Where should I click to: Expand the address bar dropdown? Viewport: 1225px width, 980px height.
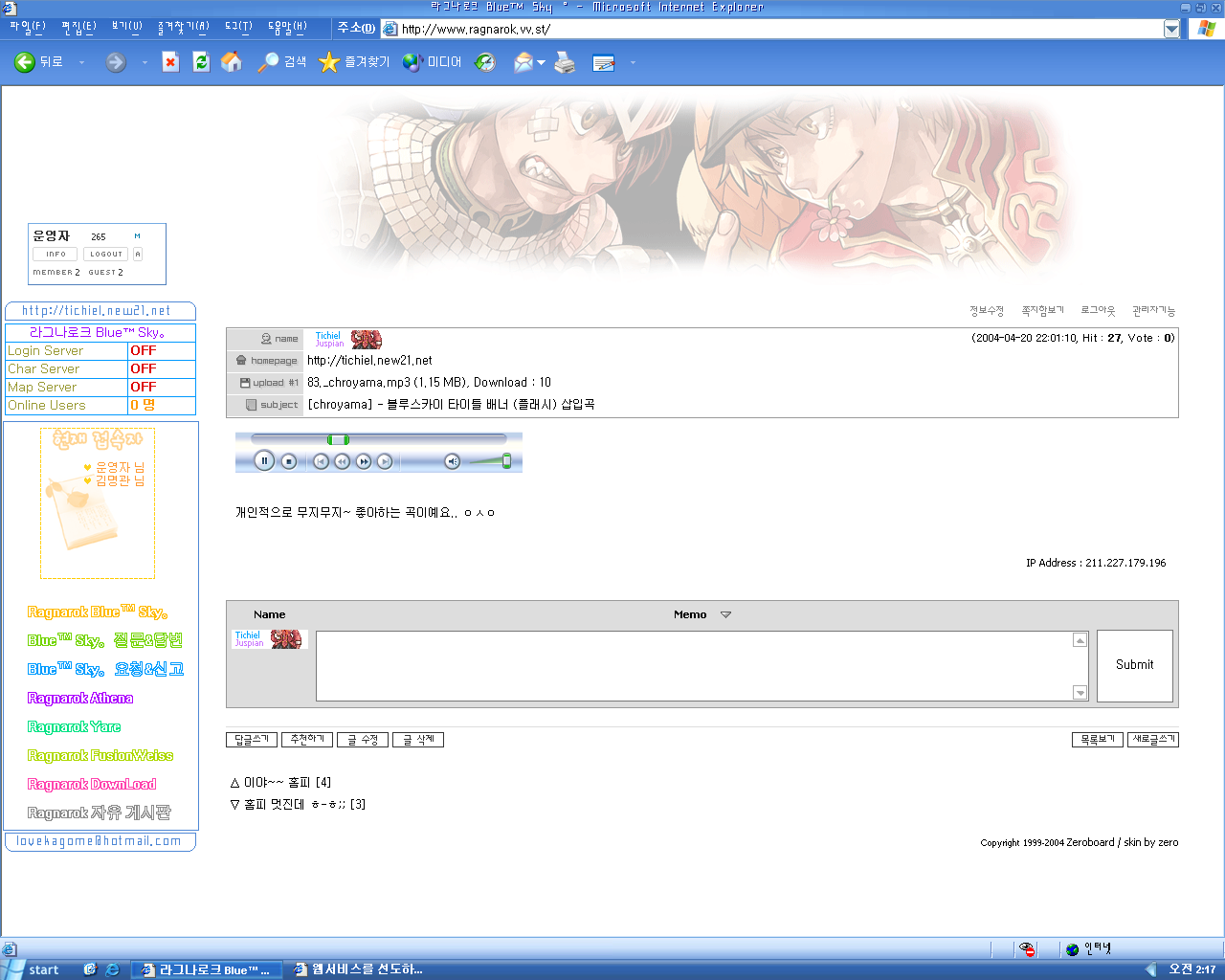point(1171,29)
